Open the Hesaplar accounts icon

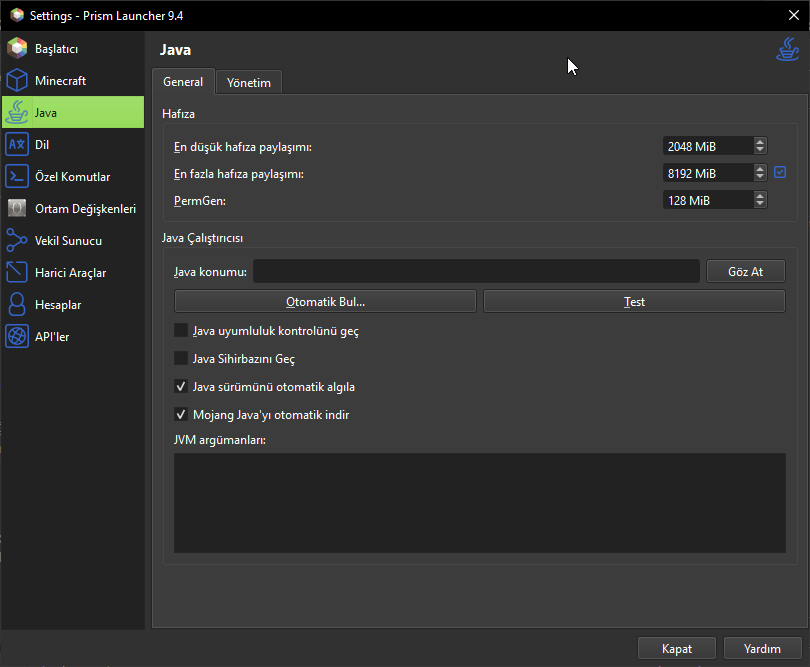[17, 305]
